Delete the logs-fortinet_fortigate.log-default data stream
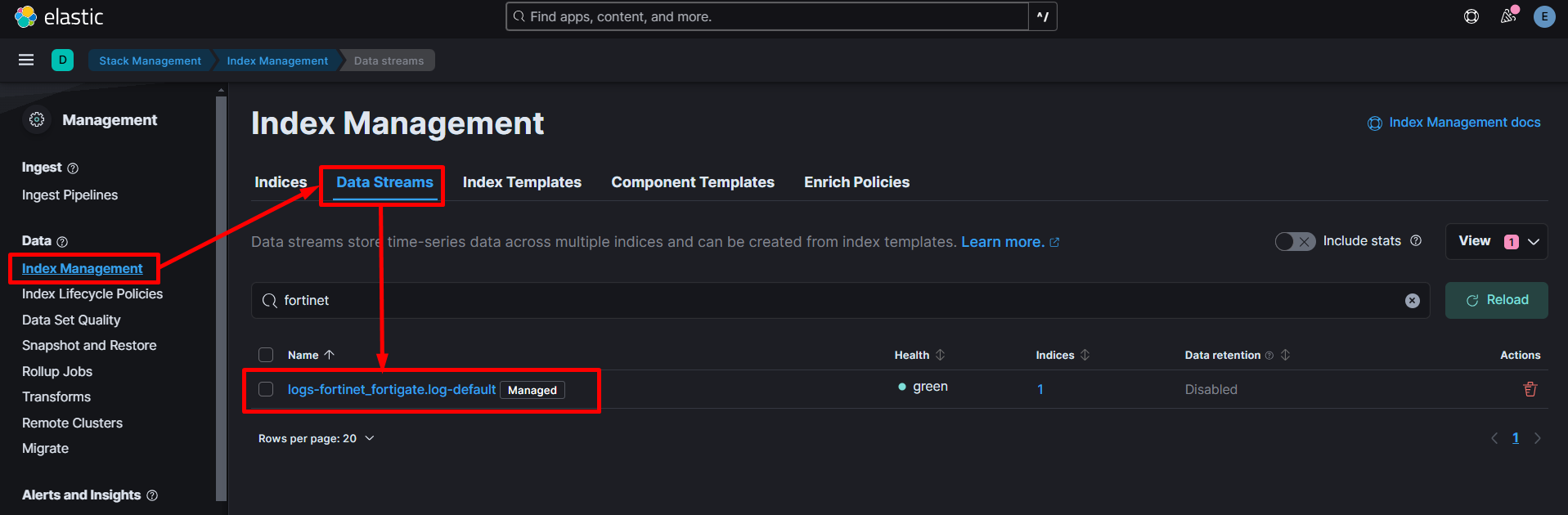The width and height of the screenshot is (1568, 515). 1530,389
